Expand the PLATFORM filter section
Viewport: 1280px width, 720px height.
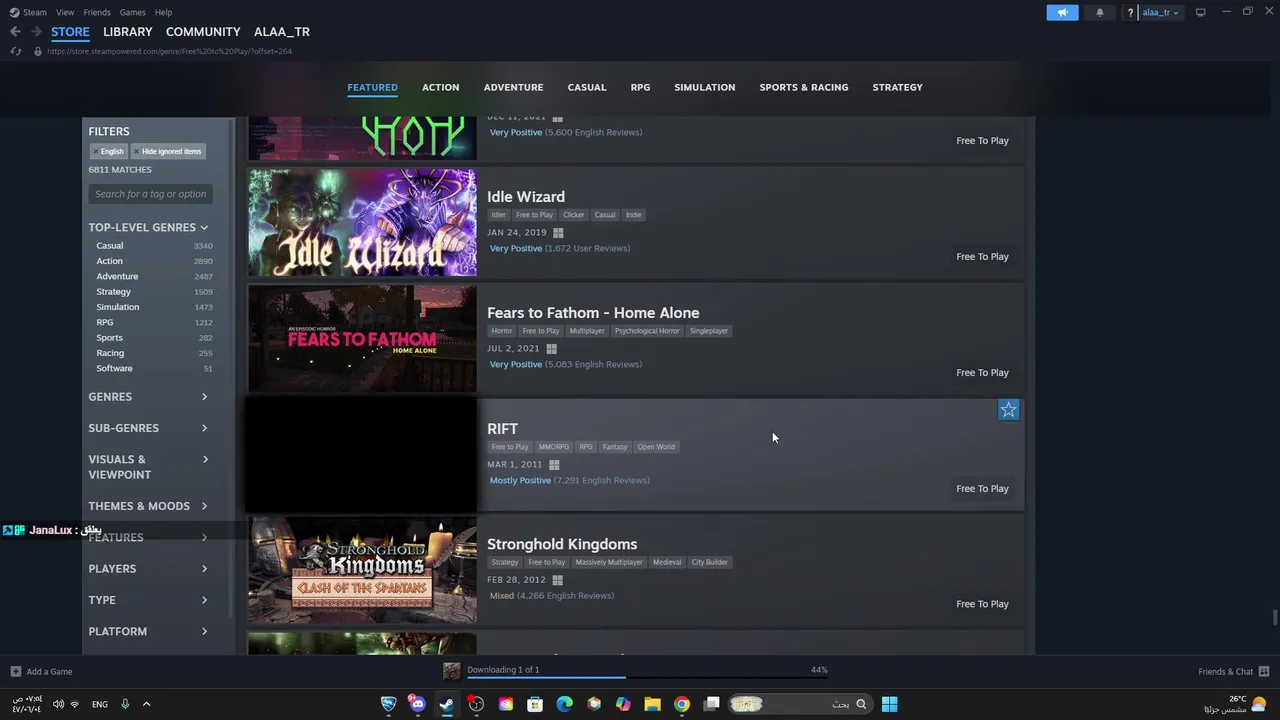point(148,632)
